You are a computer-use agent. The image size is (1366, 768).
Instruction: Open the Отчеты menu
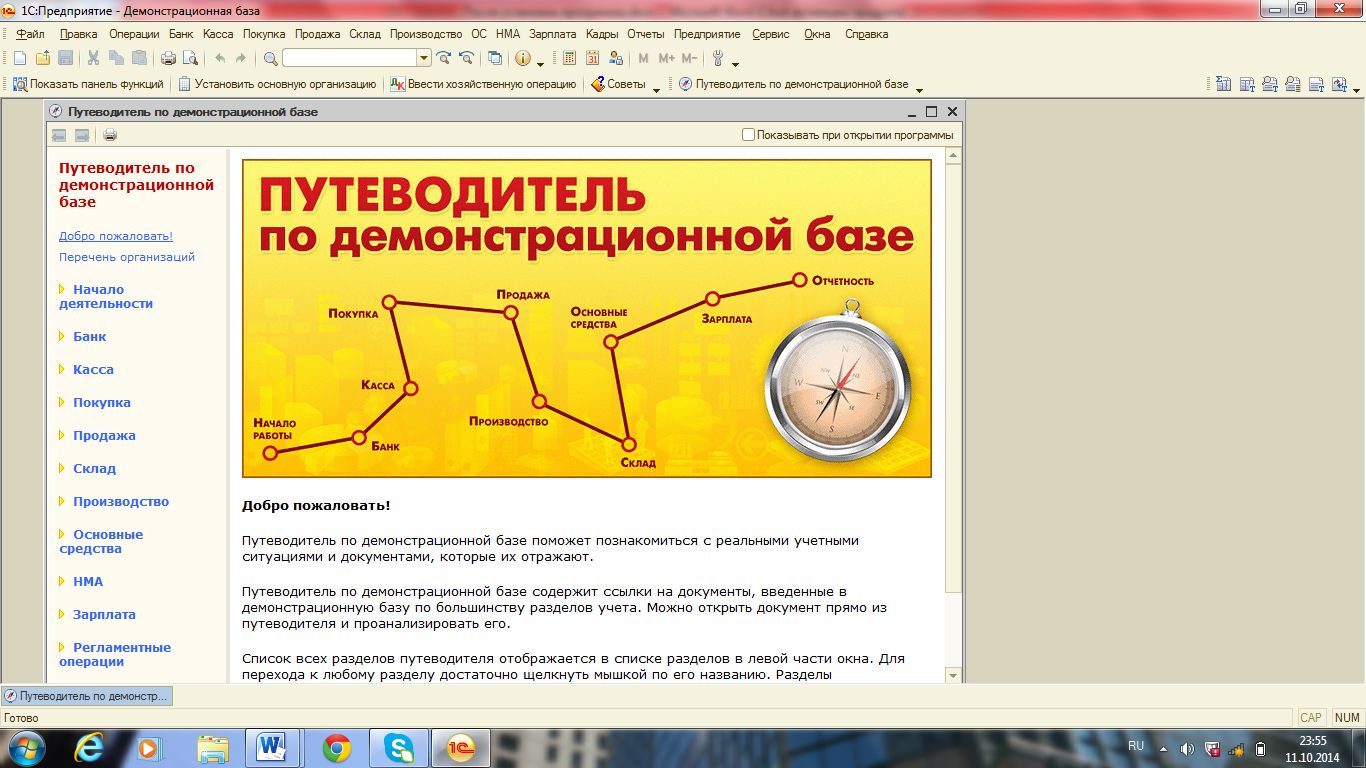coord(646,34)
